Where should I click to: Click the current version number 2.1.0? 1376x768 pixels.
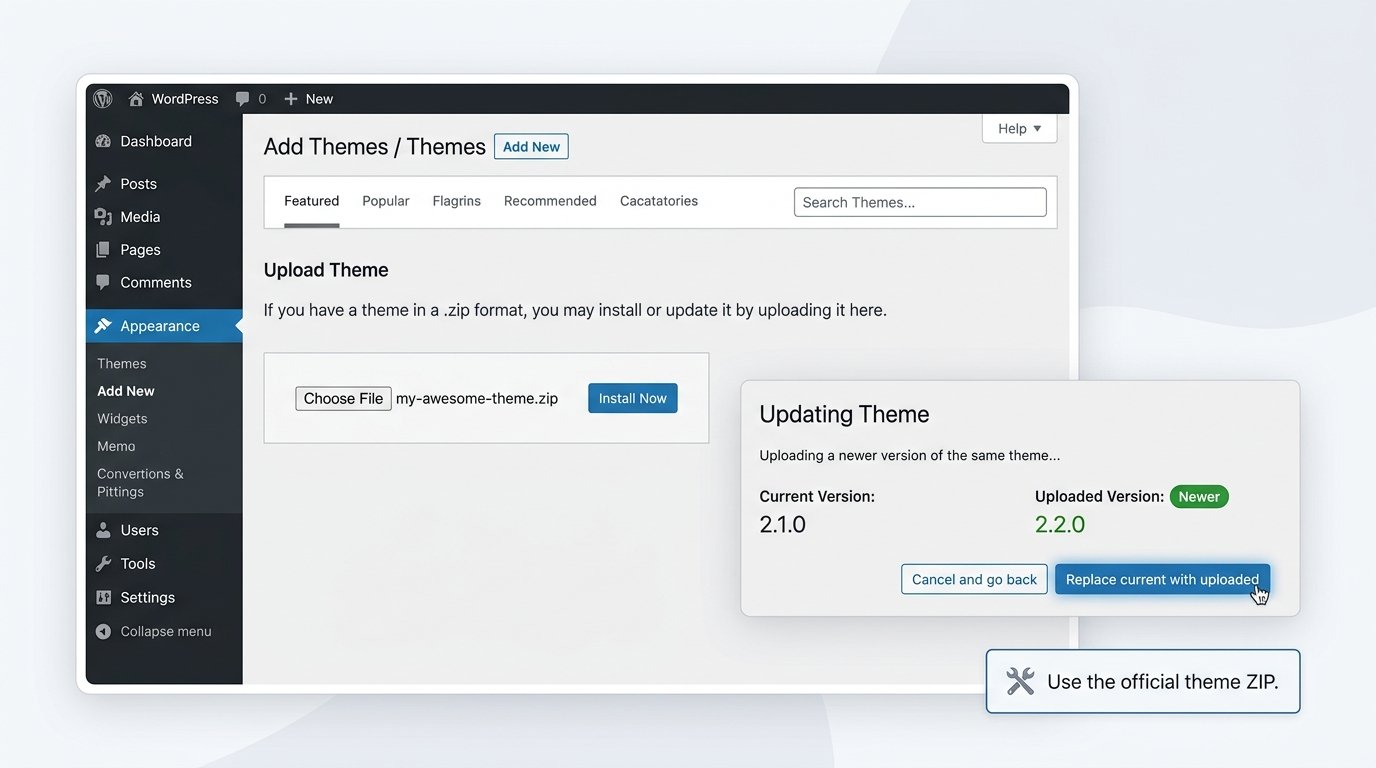pos(783,525)
